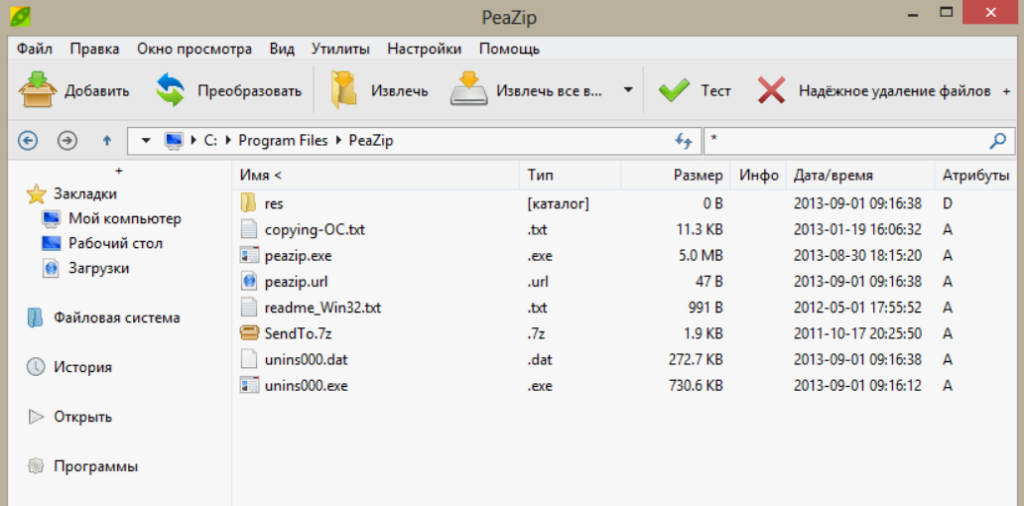
Task: Go back with the left arrow button
Action: pyautogui.click(x=27, y=140)
